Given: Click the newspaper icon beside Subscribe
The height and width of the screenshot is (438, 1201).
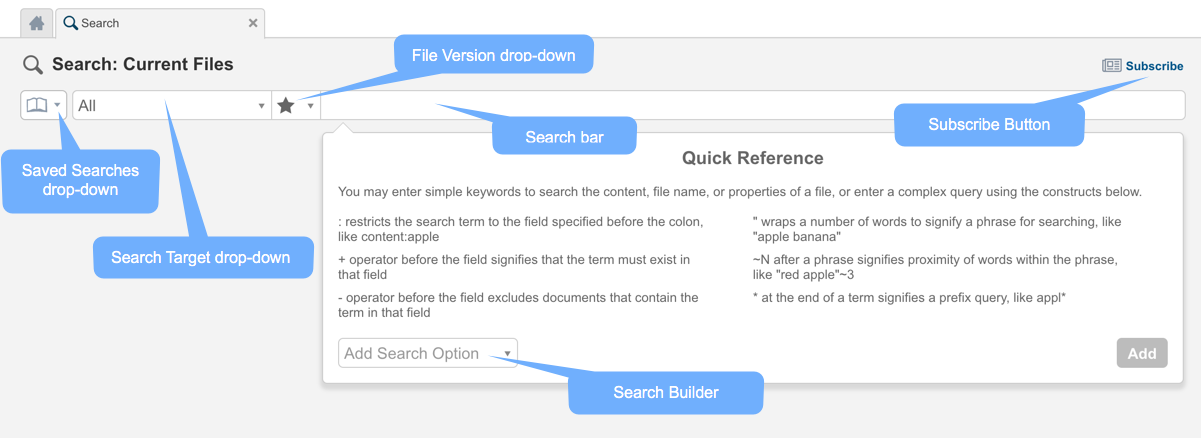Looking at the screenshot, I should (x=1112, y=66).
